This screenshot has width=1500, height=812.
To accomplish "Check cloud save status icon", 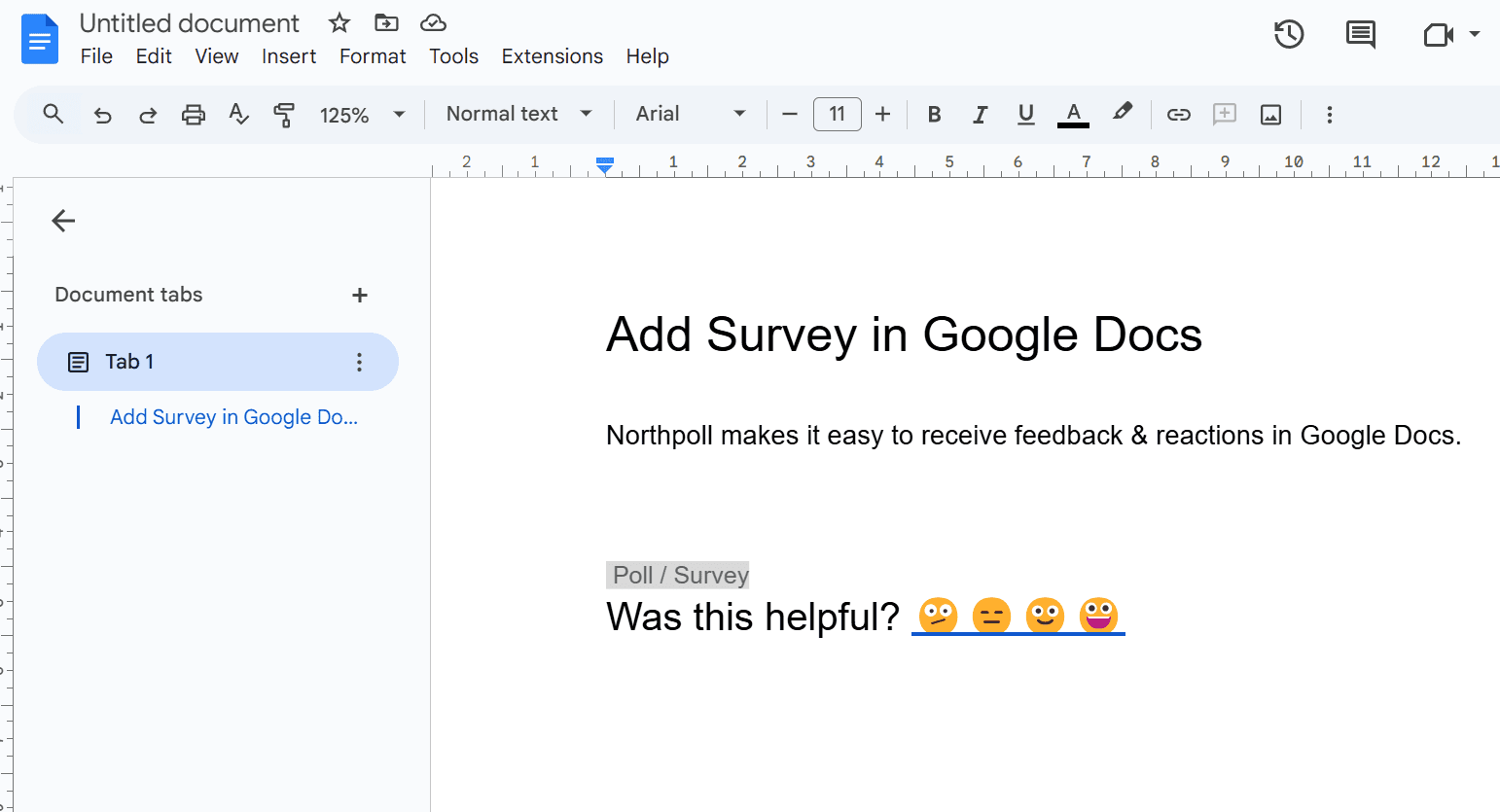I will [x=433, y=22].
